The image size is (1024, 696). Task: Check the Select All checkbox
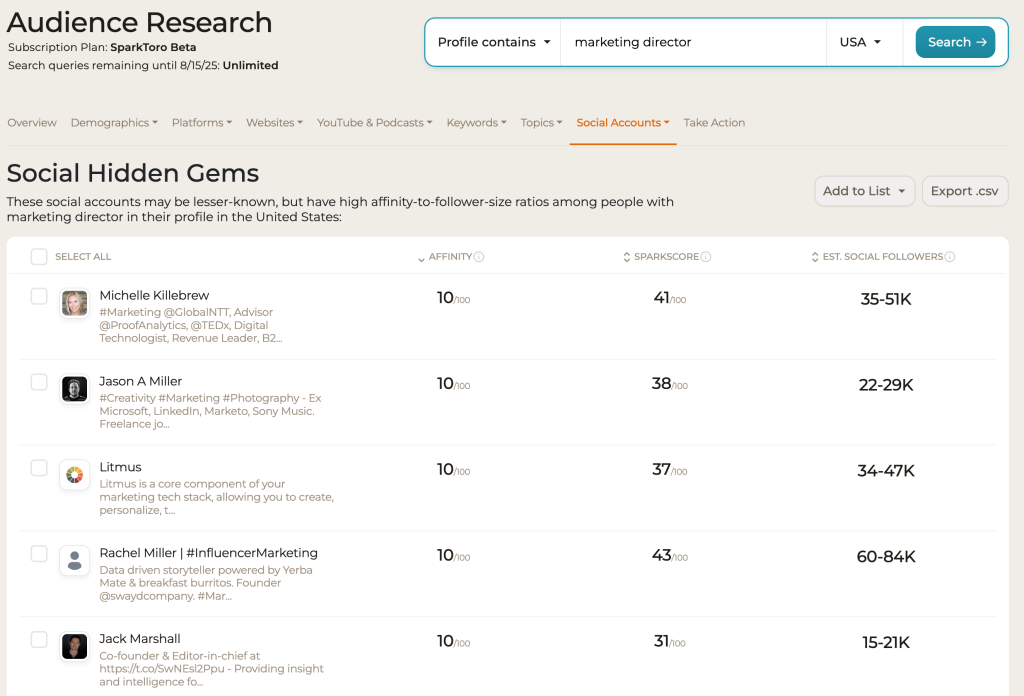tap(39, 257)
